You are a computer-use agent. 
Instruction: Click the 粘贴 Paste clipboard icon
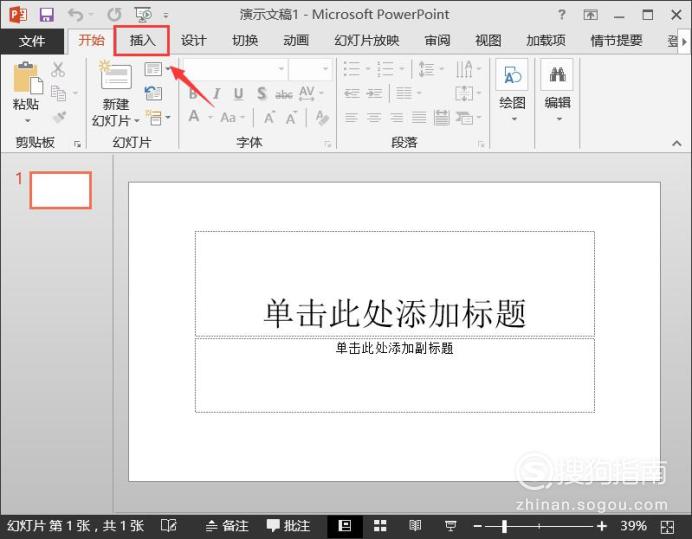point(28,78)
